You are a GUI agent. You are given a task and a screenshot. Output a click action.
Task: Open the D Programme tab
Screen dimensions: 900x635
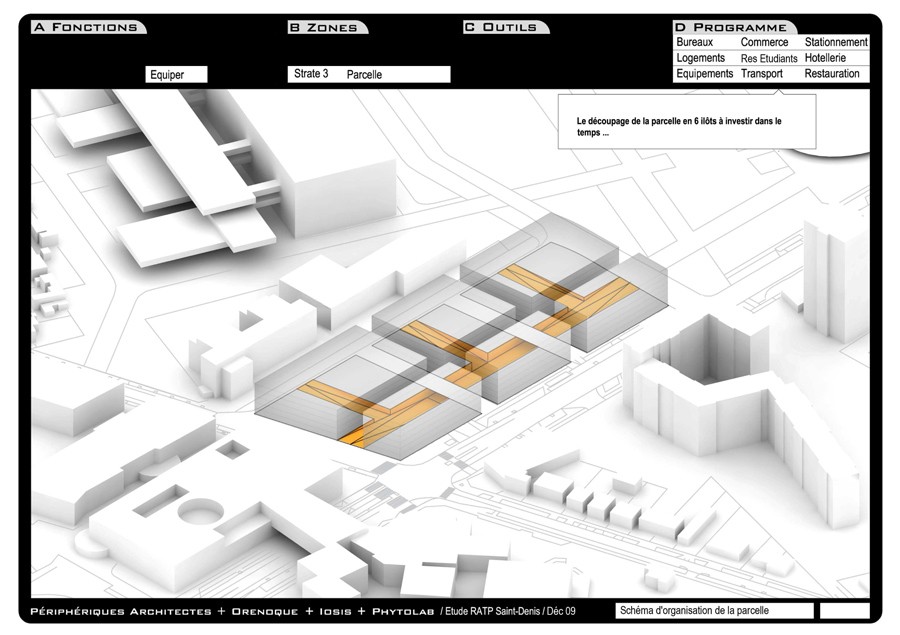pos(735,27)
